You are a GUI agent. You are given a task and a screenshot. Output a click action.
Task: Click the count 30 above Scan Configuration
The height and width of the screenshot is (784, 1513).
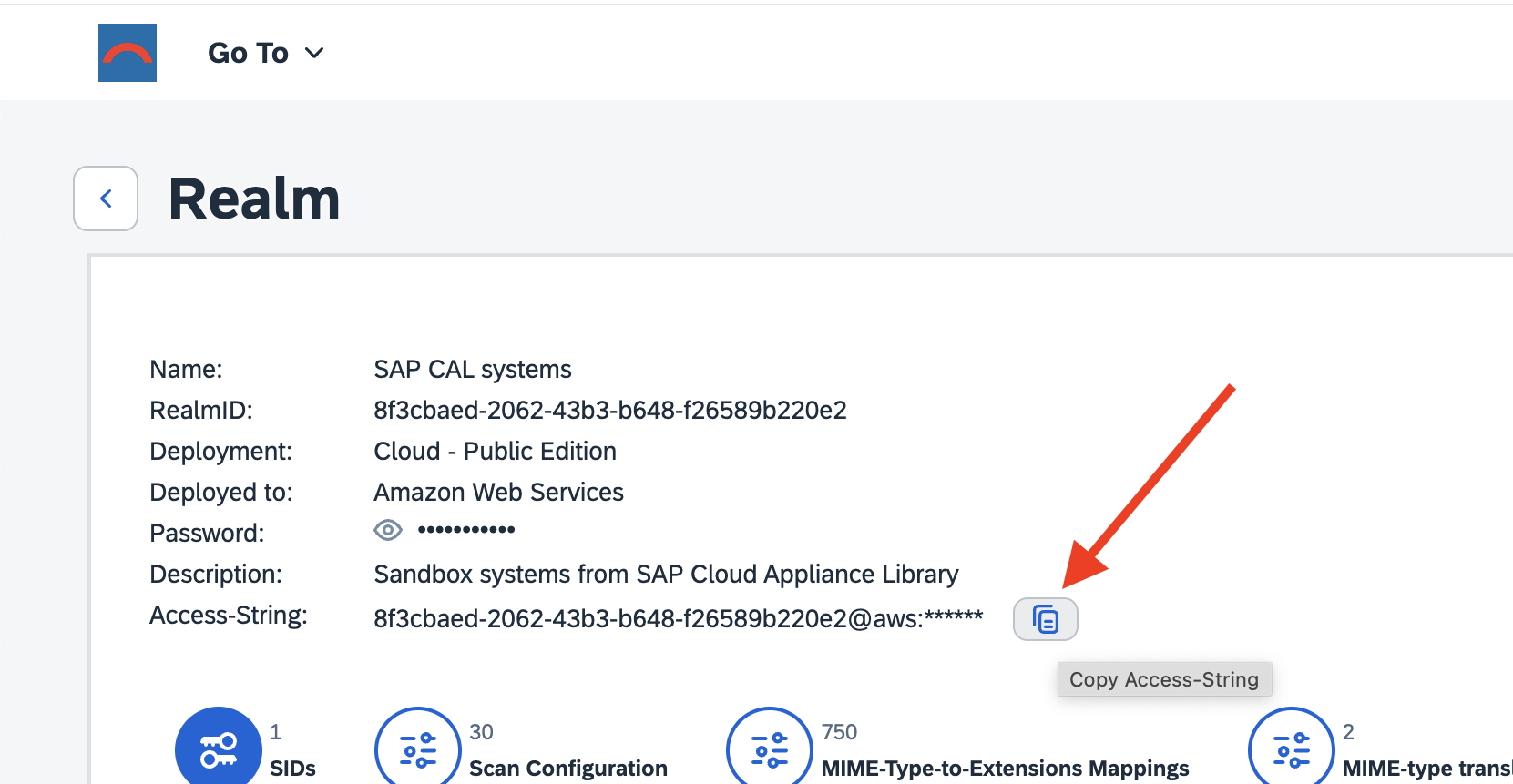481,732
